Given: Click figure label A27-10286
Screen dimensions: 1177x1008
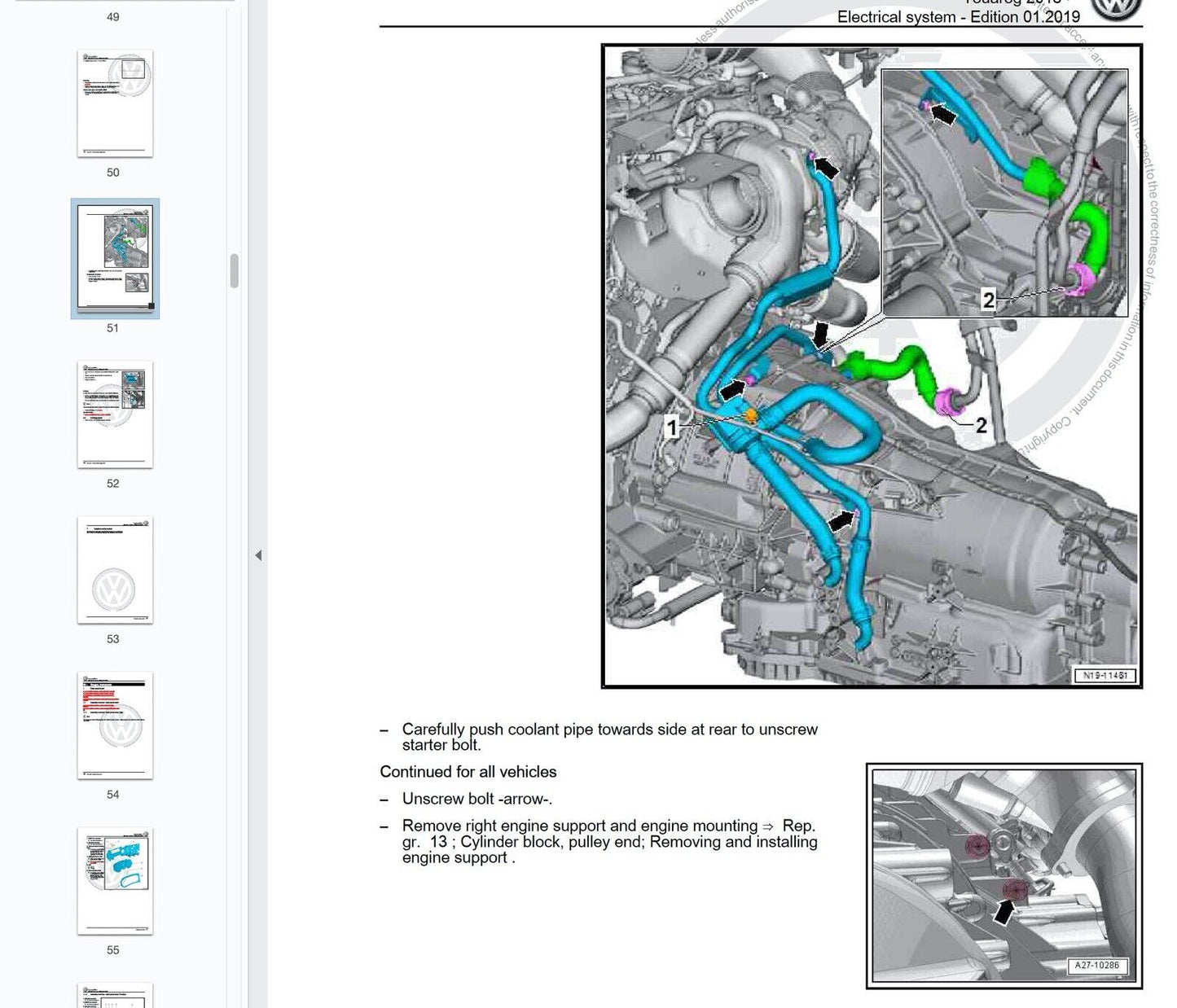Looking at the screenshot, I should click(x=1096, y=966).
